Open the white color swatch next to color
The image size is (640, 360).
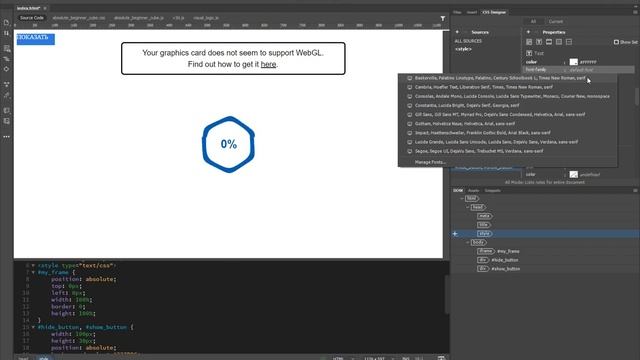(573, 62)
